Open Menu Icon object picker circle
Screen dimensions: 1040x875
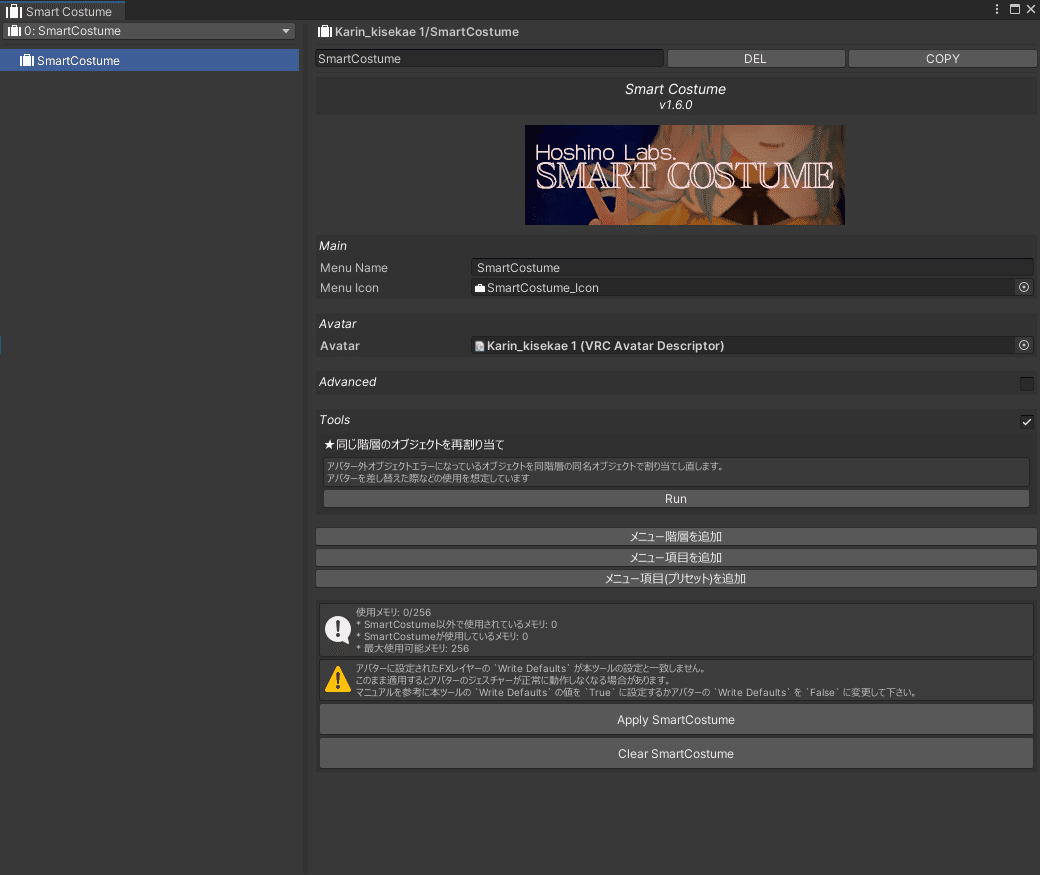click(1023, 287)
